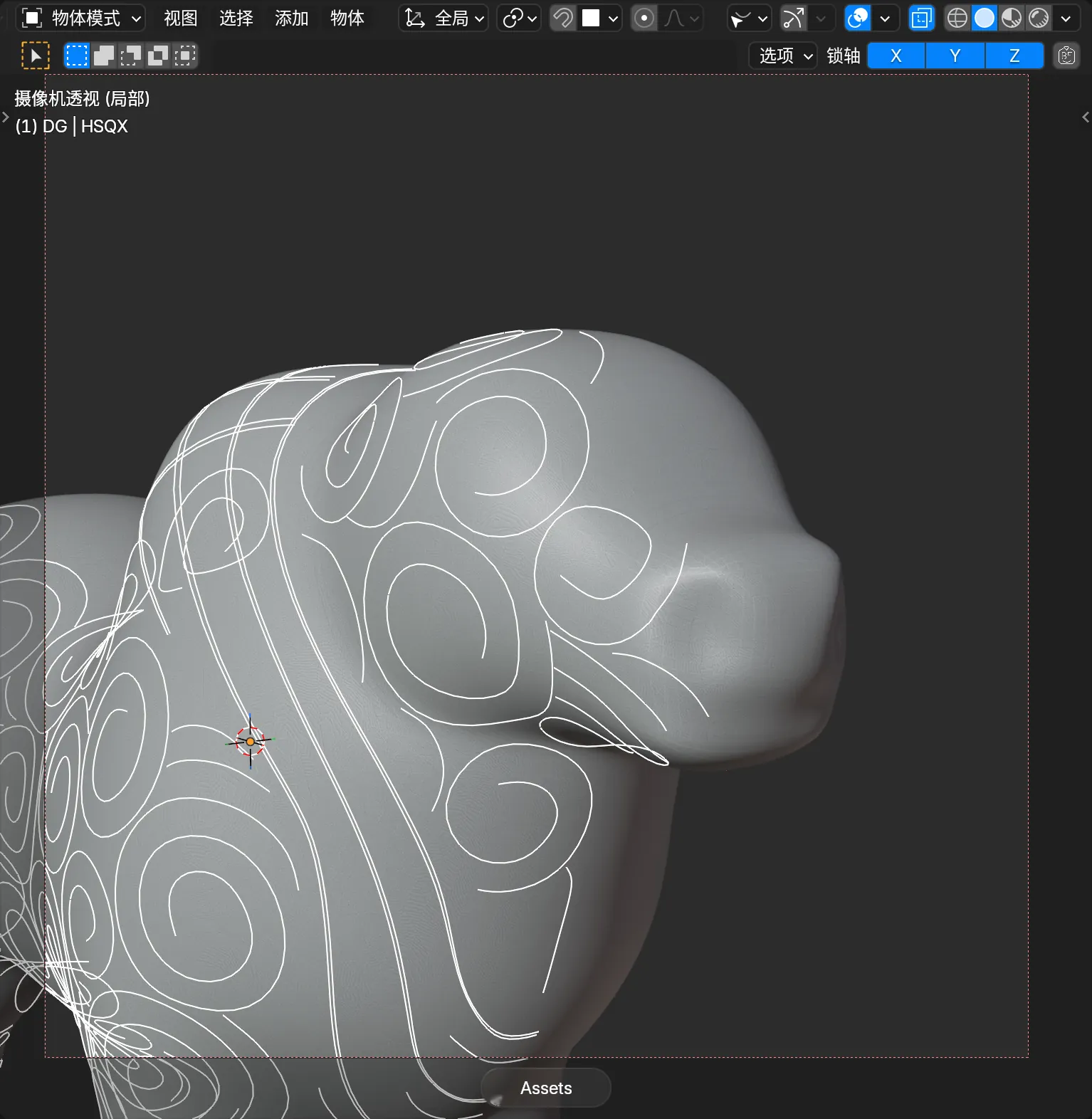The image size is (1092, 1119).
Task: Switch to rendered viewport shading
Action: click(1039, 18)
